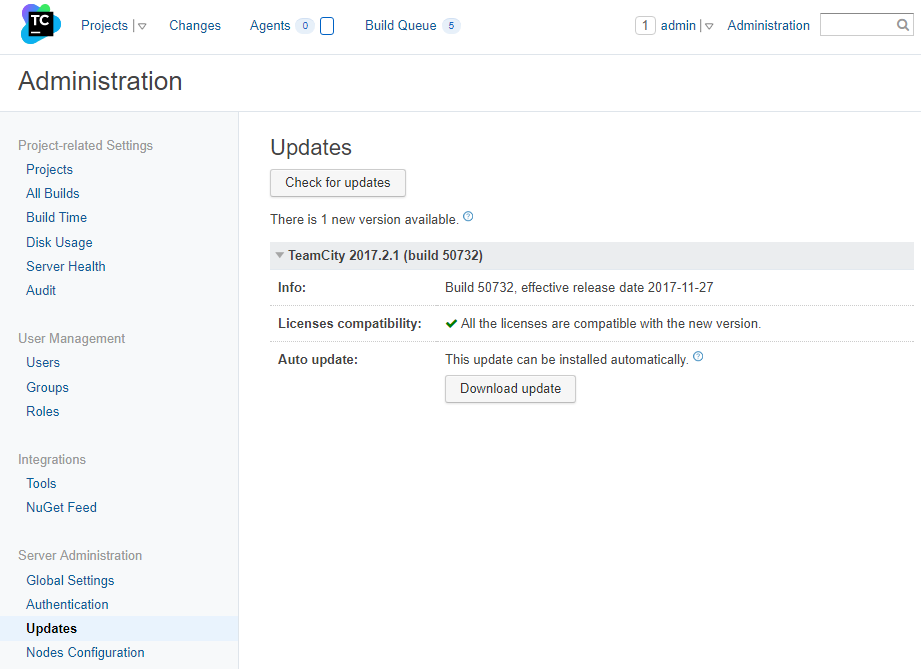Click text 'Build 50732, effective release date 2017-11-27'
The height and width of the screenshot is (669, 921).
click(579, 287)
